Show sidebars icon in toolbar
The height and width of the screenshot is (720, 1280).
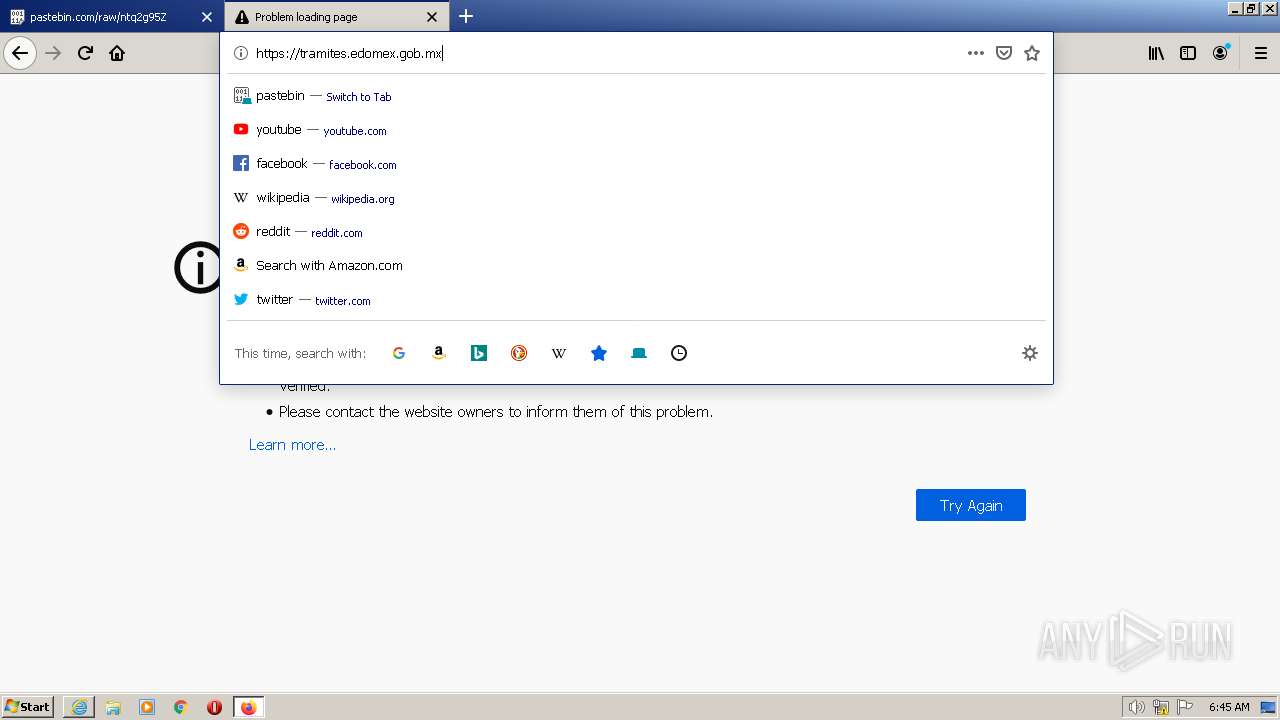point(1188,53)
